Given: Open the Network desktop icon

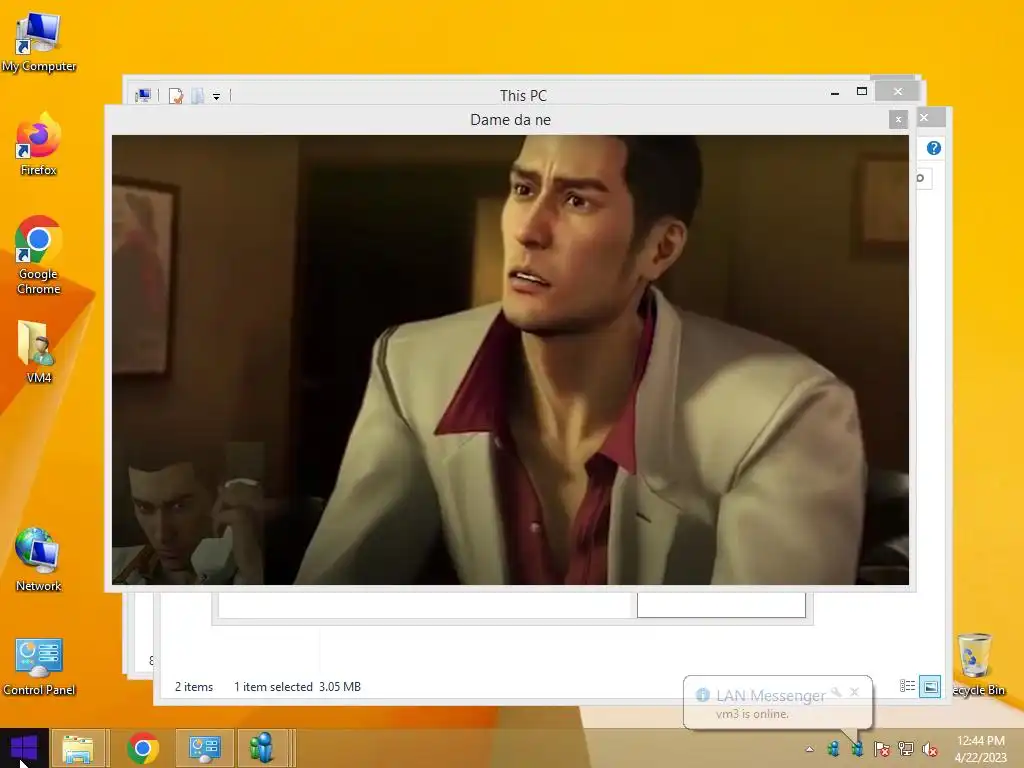Looking at the screenshot, I should pyautogui.click(x=39, y=560).
